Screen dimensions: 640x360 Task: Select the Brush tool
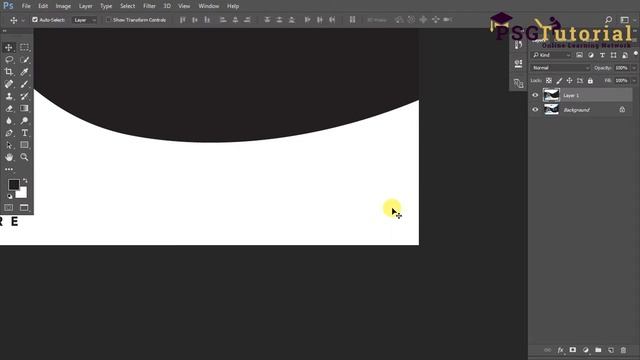(x=24, y=84)
